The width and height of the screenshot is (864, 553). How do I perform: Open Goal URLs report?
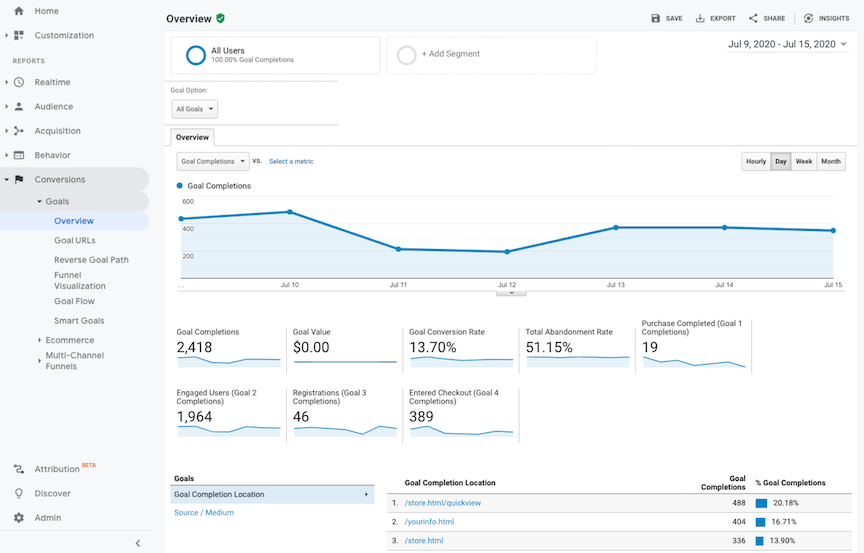(75, 240)
